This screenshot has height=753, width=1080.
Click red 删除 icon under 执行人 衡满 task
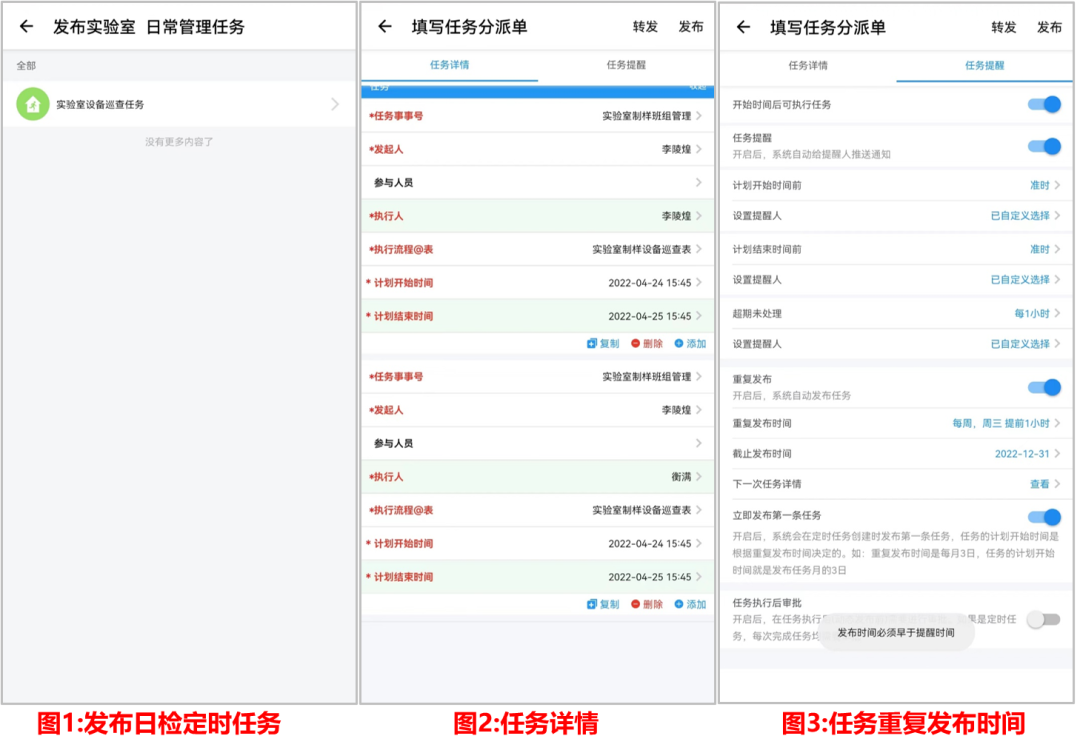[636, 604]
